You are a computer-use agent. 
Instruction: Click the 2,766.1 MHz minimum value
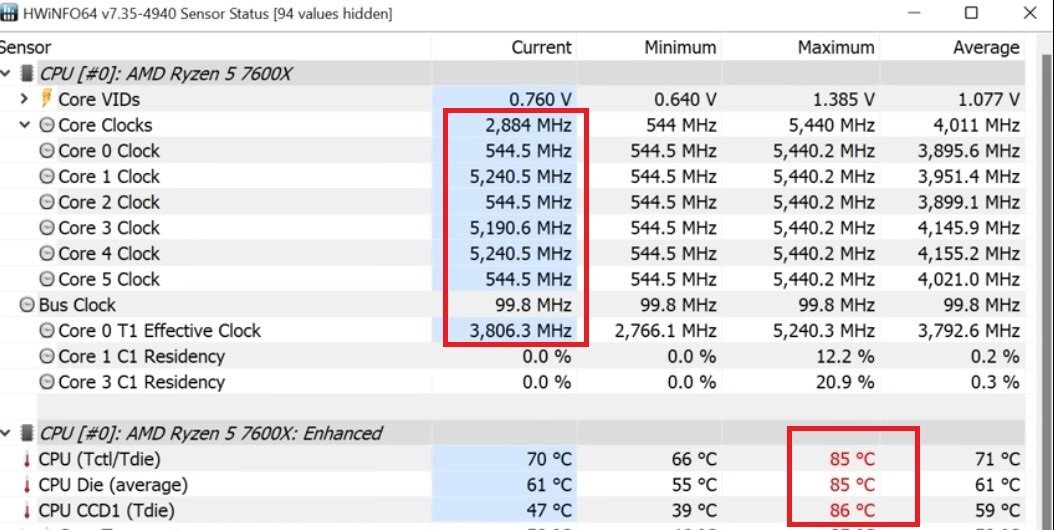pyautogui.click(x=665, y=331)
